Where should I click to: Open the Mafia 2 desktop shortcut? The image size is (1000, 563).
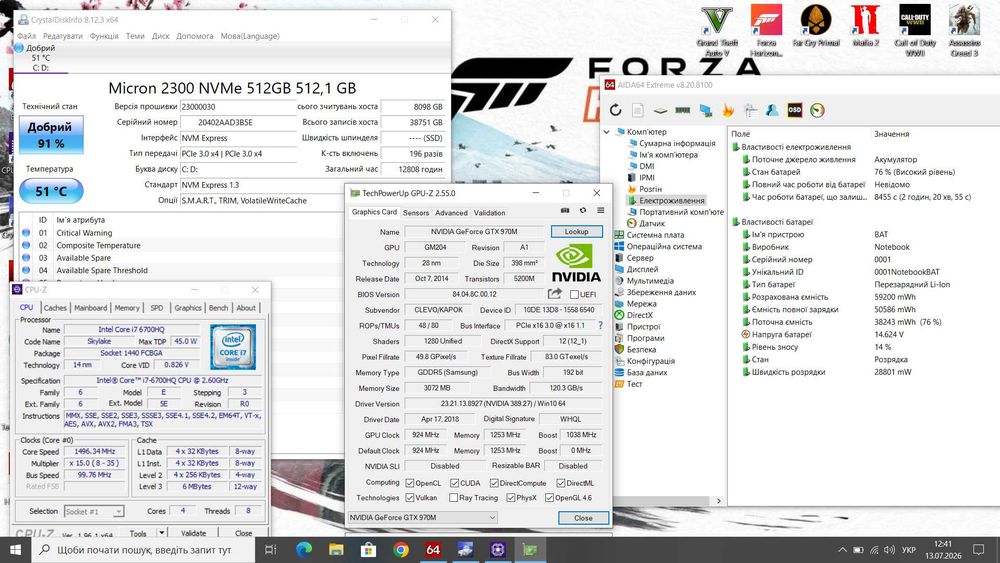(865, 26)
